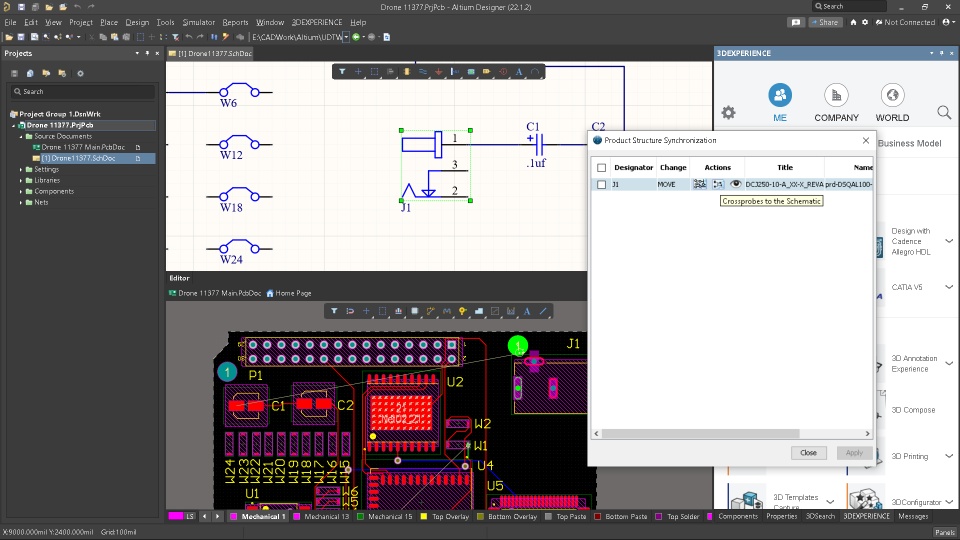The image size is (960, 540).
Task: Open the COMPANY section icon
Action: (836, 96)
